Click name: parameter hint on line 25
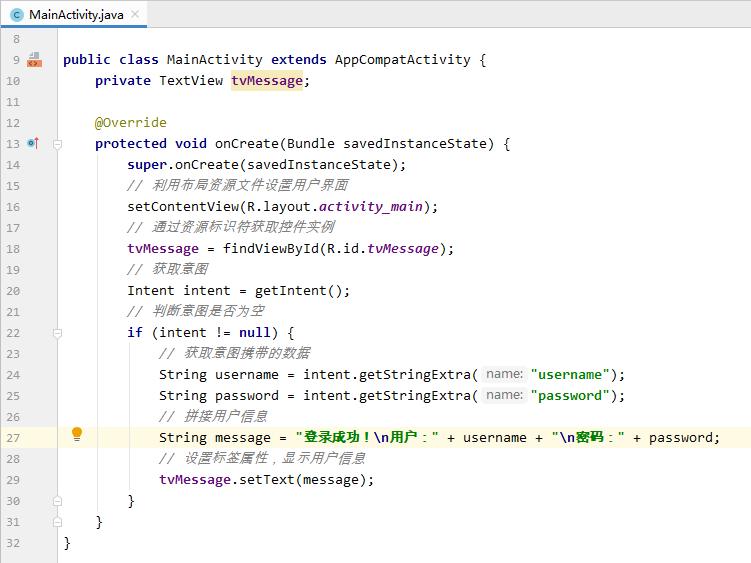Screen dimensions: 751x563 coord(504,395)
